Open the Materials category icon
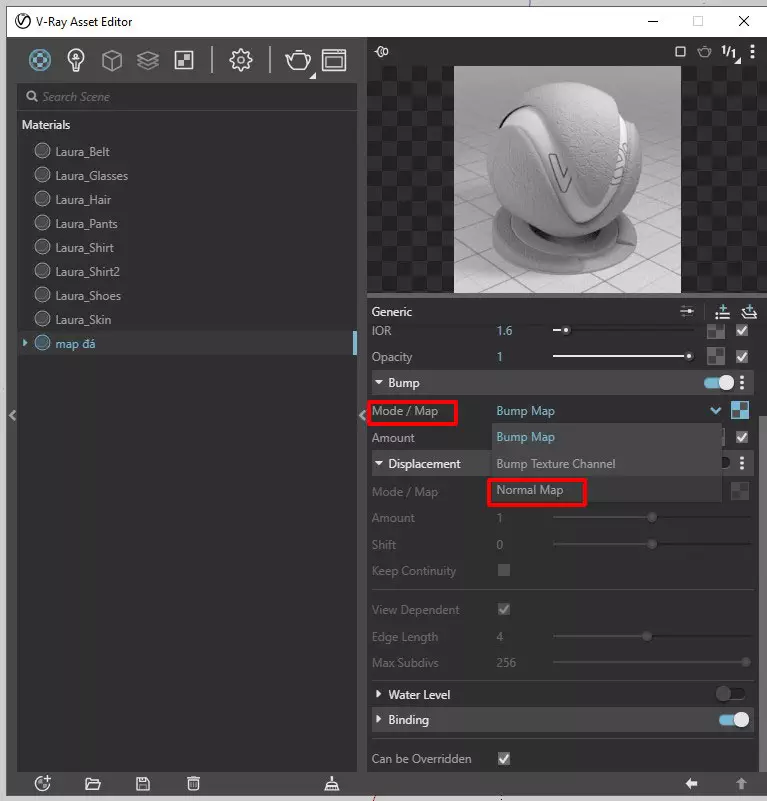 click(40, 61)
